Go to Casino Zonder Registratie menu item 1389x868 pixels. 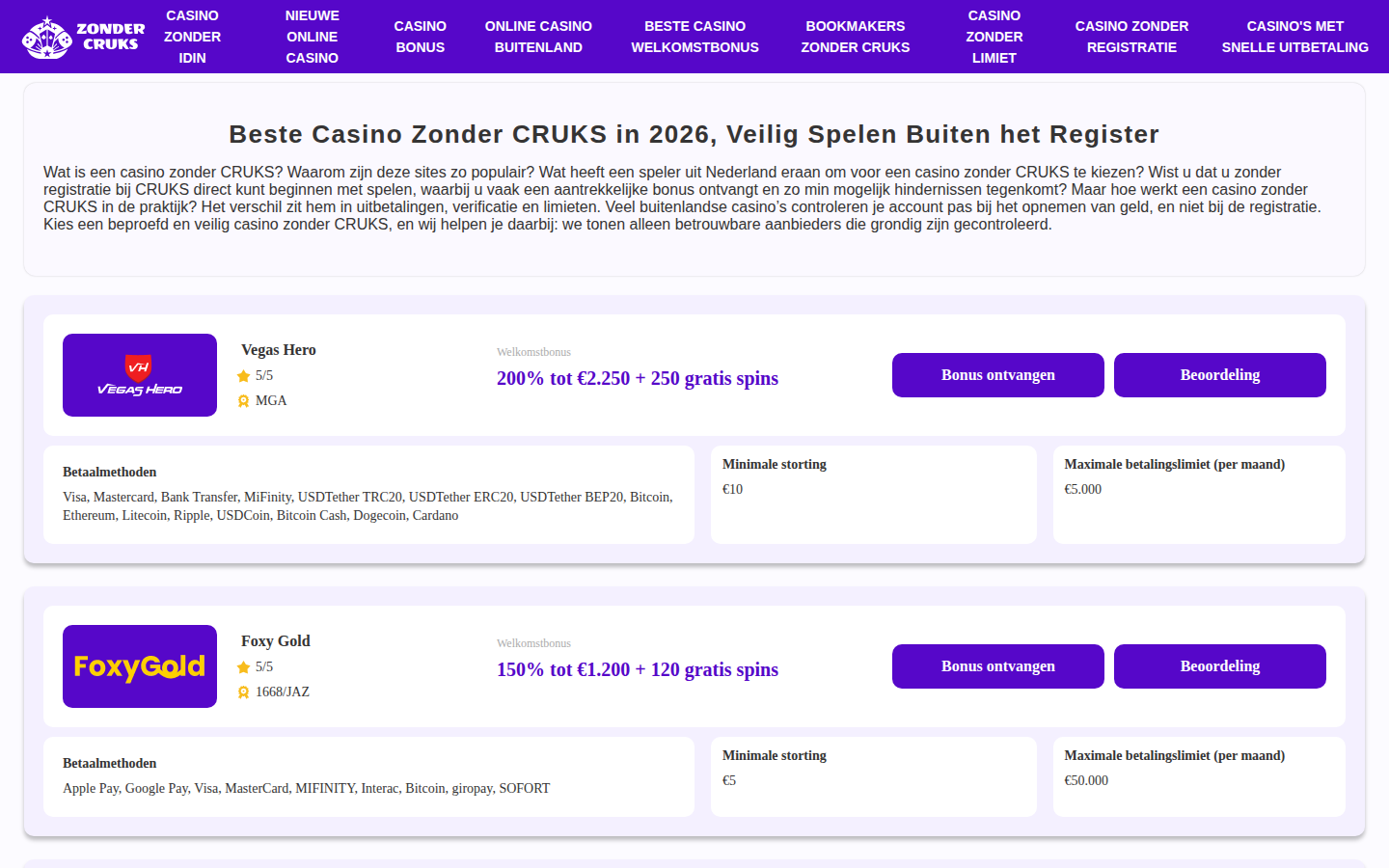[1132, 37]
